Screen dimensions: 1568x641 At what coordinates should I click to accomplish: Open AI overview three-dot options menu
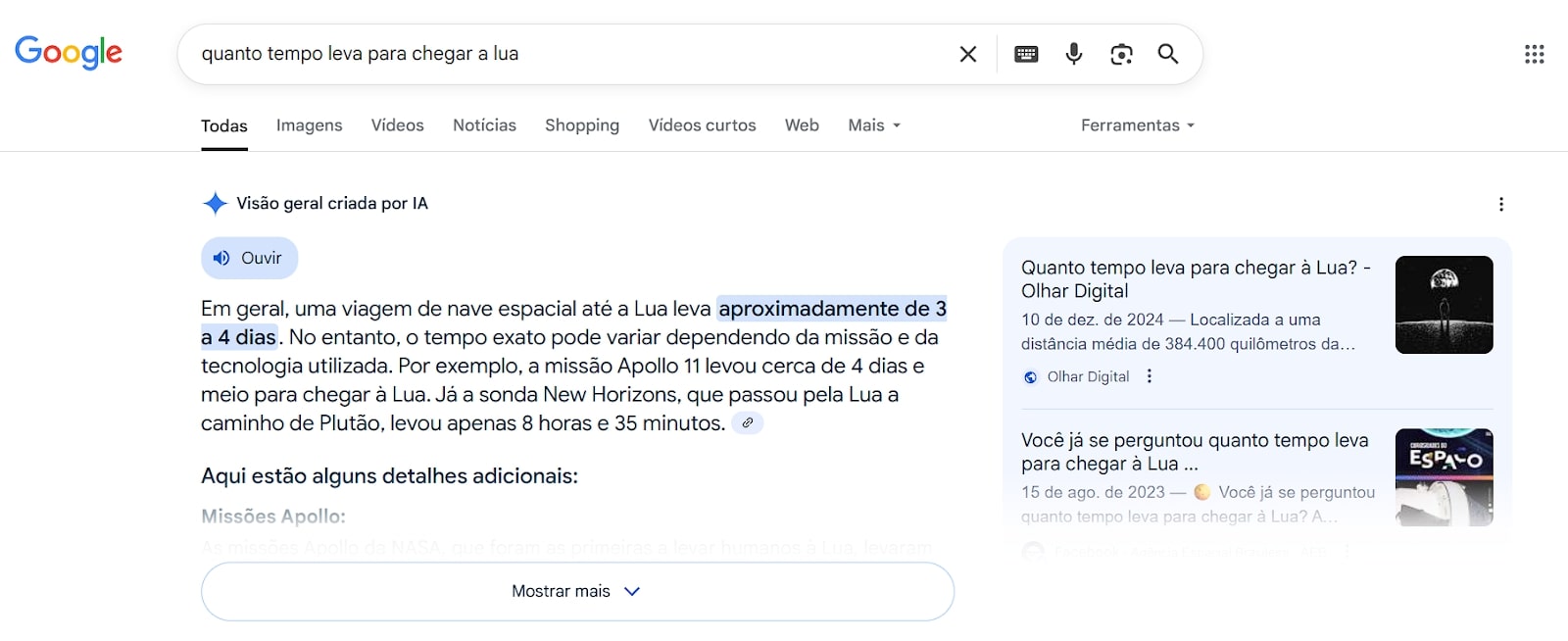[x=1501, y=204]
